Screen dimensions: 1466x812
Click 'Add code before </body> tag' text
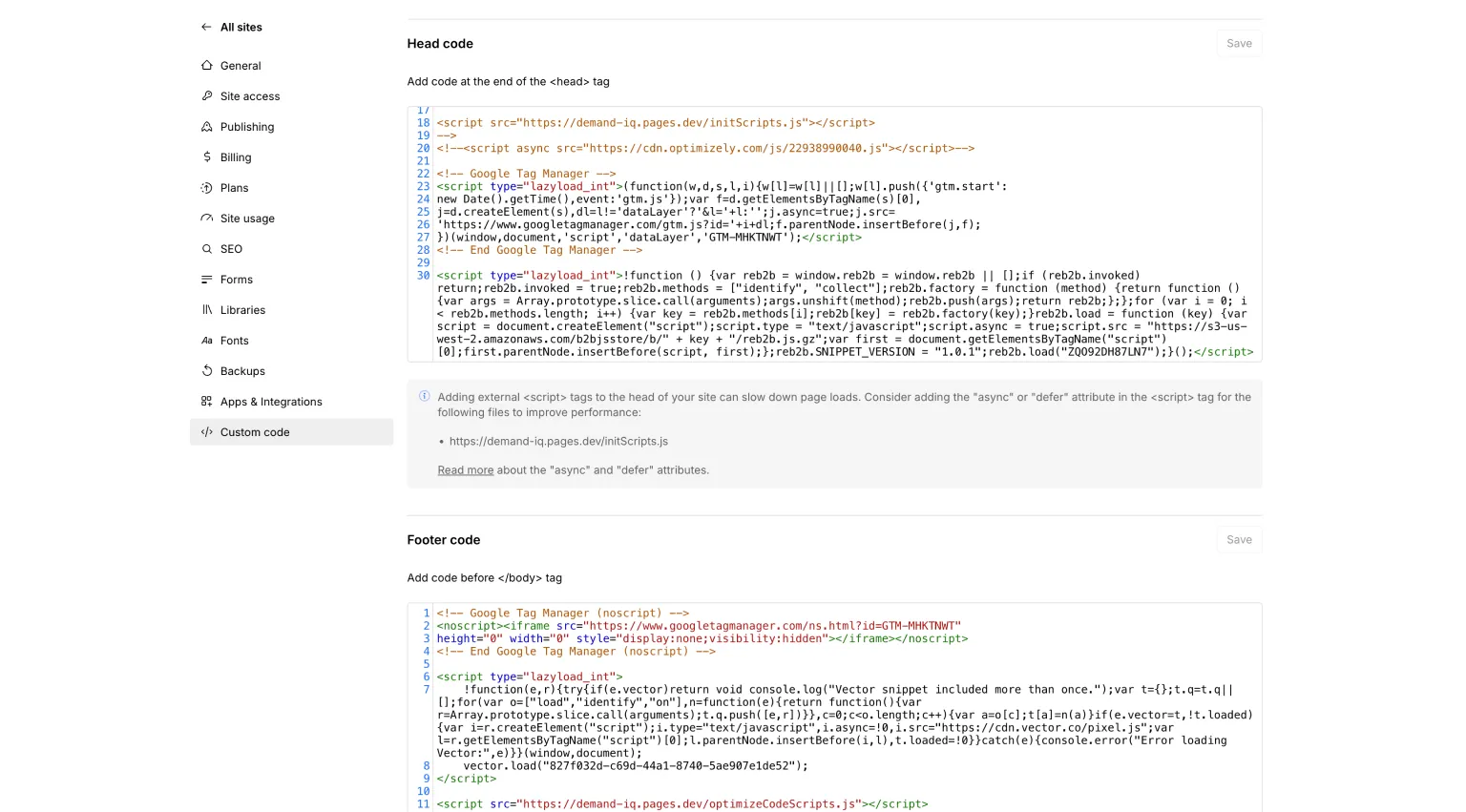click(485, 578)
